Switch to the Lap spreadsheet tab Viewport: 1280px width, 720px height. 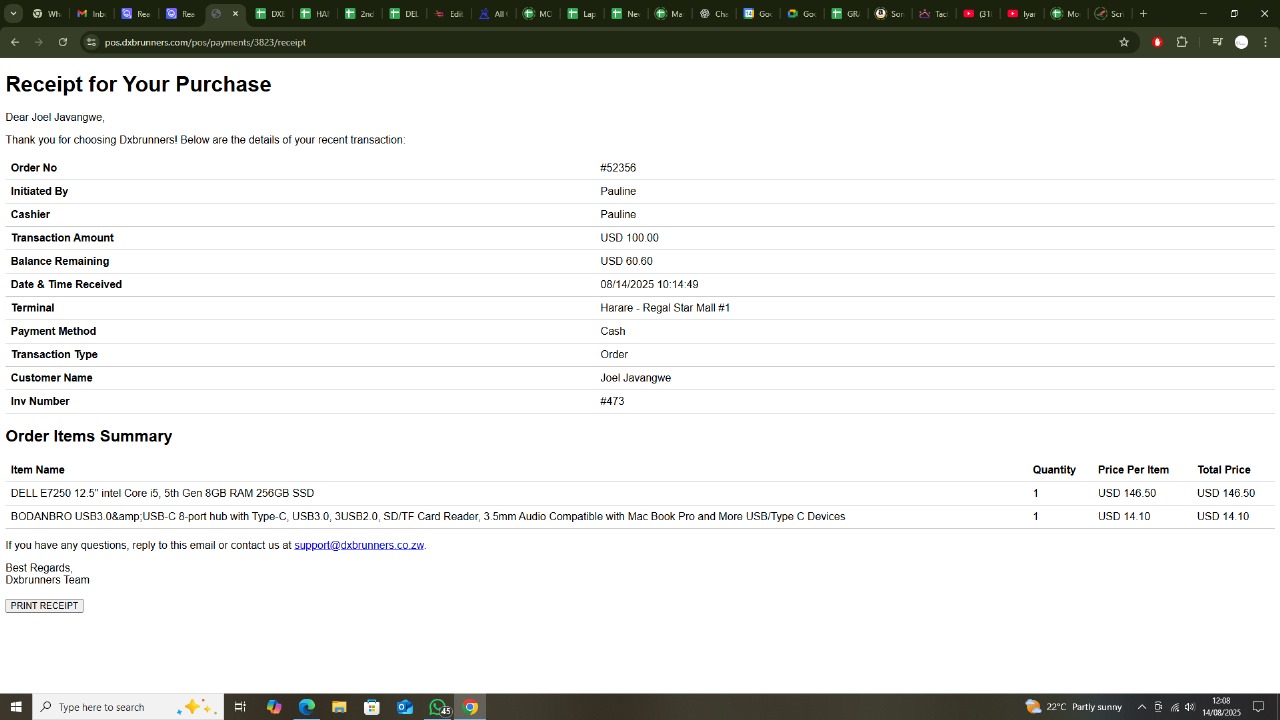581,14
